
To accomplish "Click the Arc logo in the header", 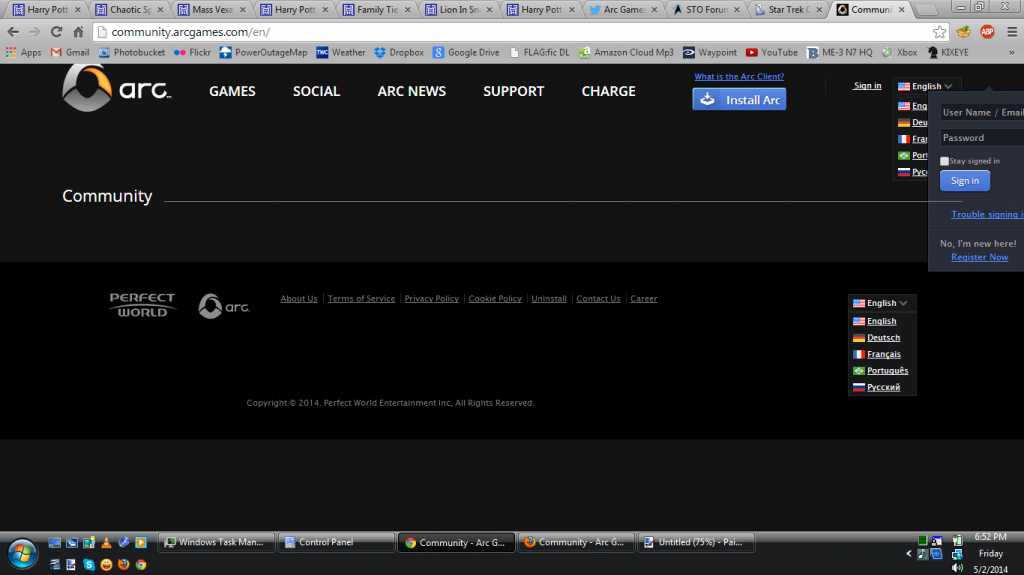I will point(116,89).
